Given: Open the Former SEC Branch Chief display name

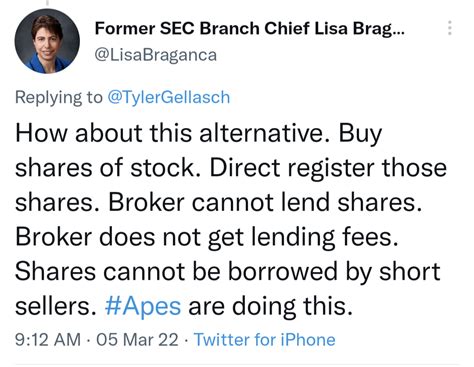Looking at the screenshot, I should tap(250, 28).
